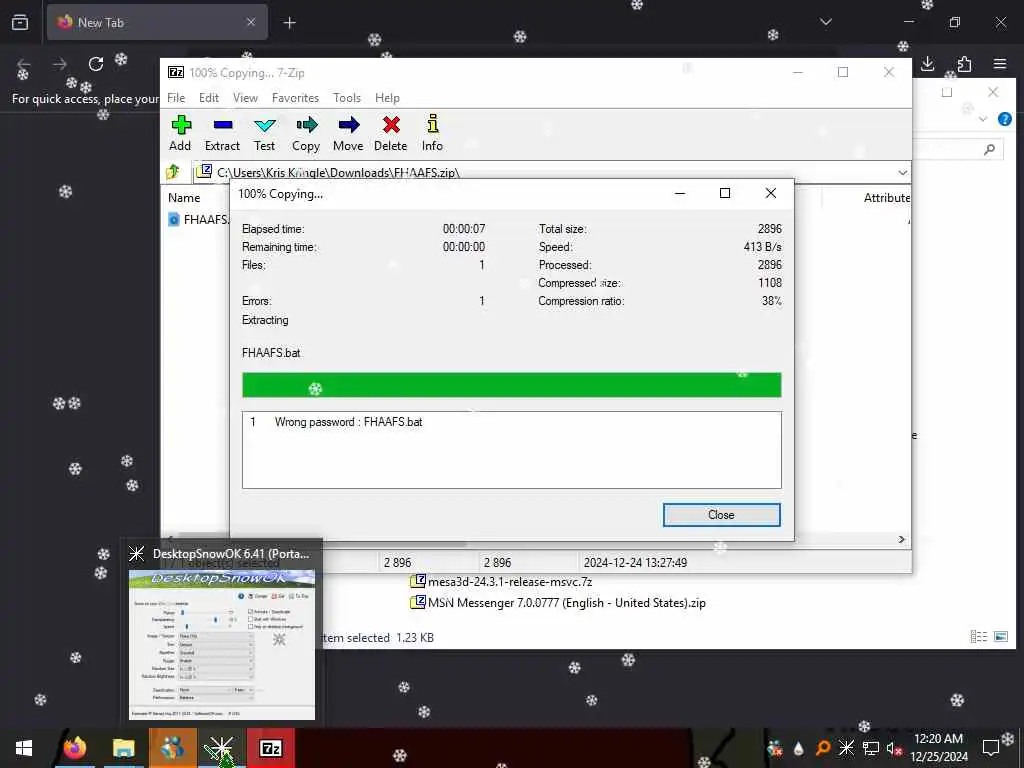Click the DesktopSnowOK preview thumbnail
Screen dimensions: 1024x768
[x=222, y=645]
